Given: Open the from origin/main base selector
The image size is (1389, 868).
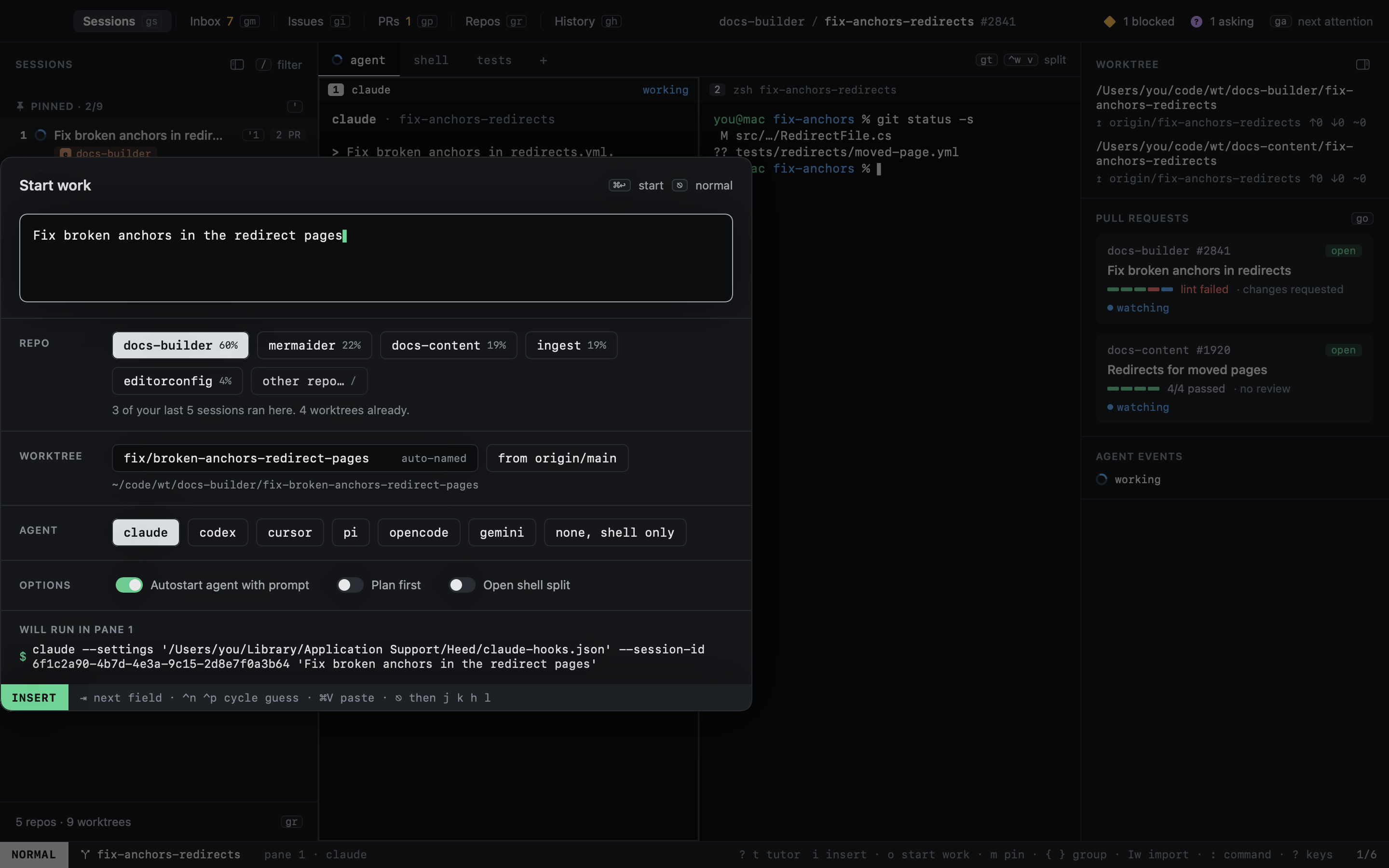Looking at the screenshot, I should tap(557, 458).
